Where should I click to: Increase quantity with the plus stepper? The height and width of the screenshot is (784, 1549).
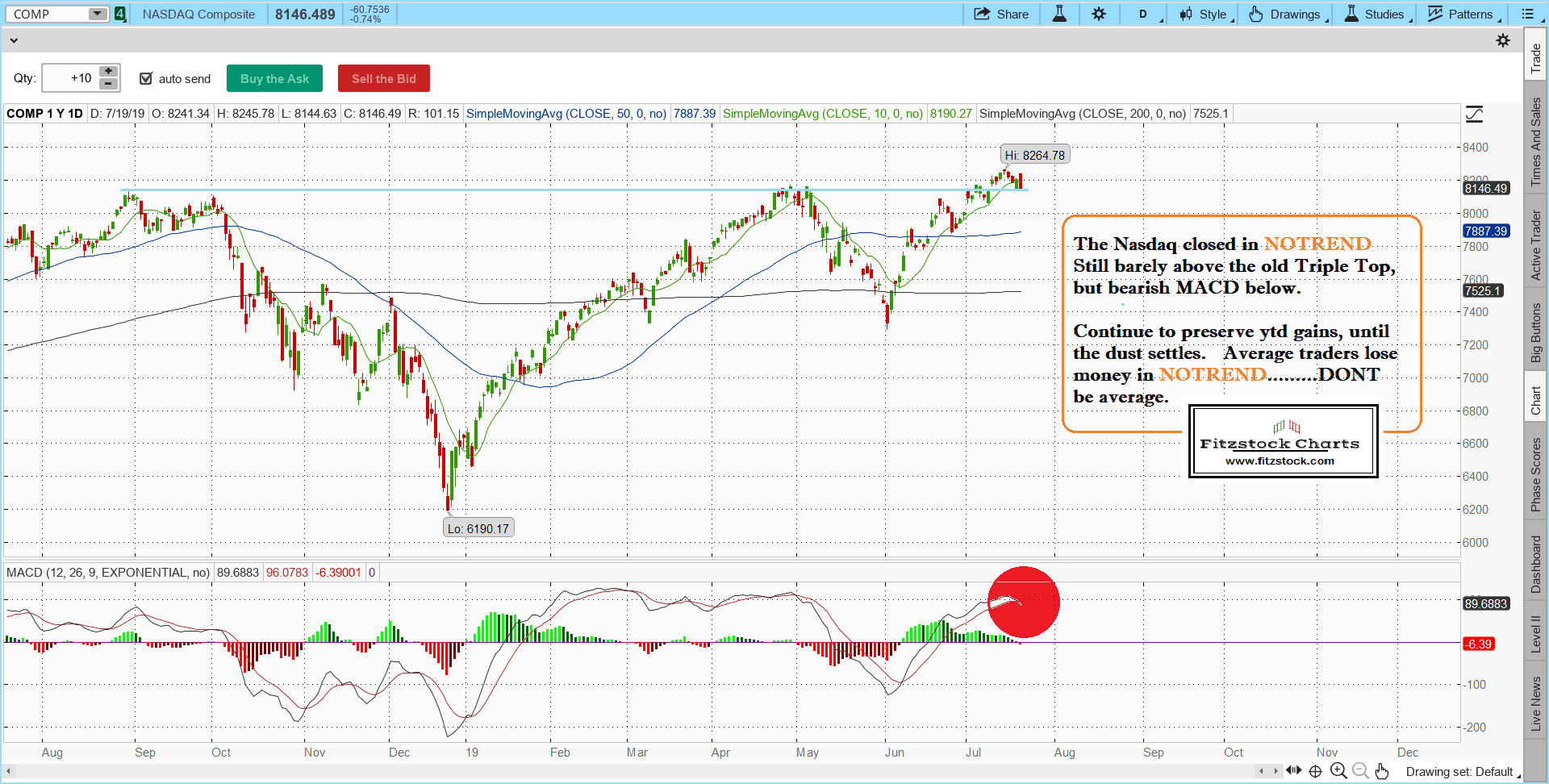[x=109, y=72]
